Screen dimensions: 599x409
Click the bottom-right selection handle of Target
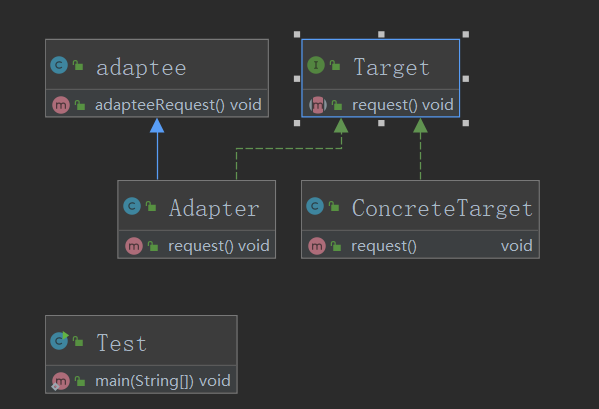pos(466,123)
